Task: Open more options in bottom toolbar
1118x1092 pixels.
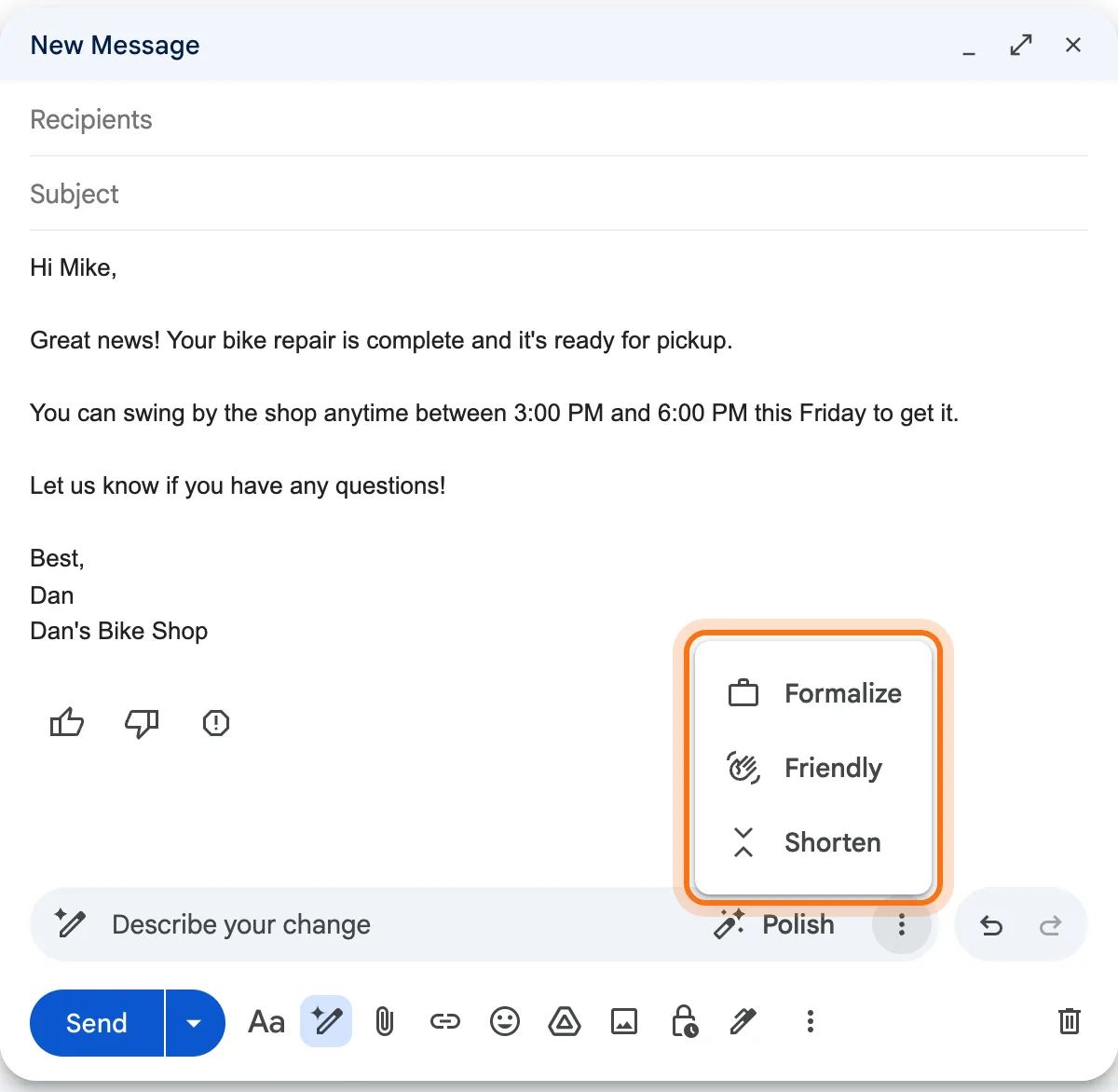Action: tap(811, 1022)
